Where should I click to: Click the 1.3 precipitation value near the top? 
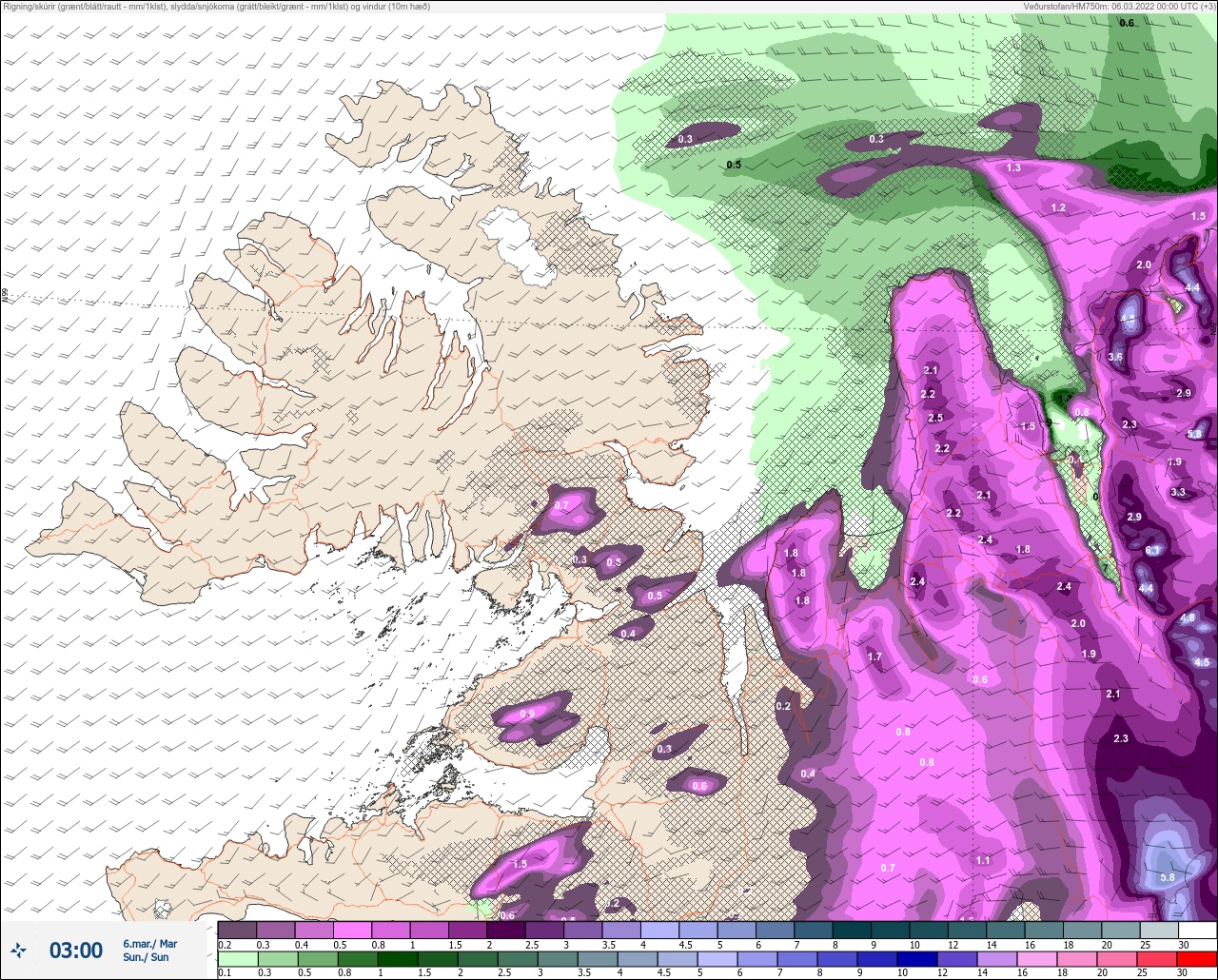click(1014, 167)
